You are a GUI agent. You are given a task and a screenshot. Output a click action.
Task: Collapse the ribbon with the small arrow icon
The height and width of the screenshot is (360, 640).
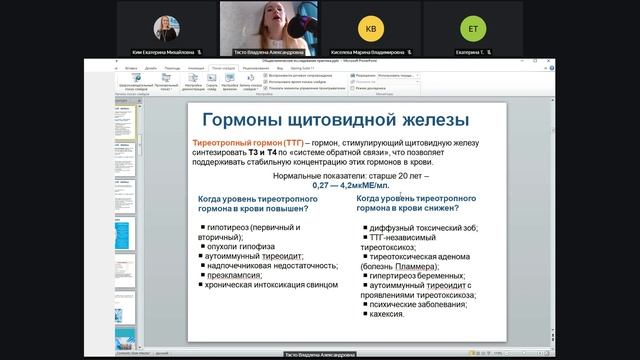coord(545,68)
